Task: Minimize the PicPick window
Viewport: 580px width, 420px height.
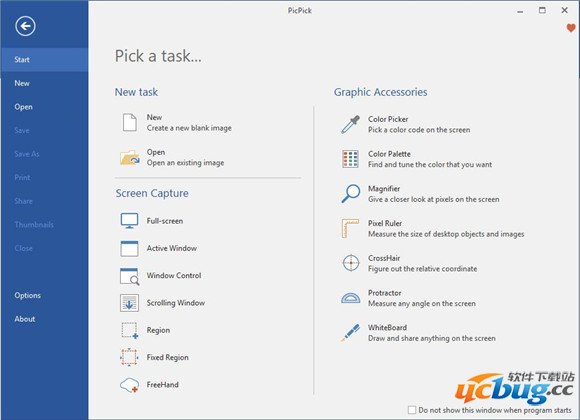Action: tap(520, 11)
